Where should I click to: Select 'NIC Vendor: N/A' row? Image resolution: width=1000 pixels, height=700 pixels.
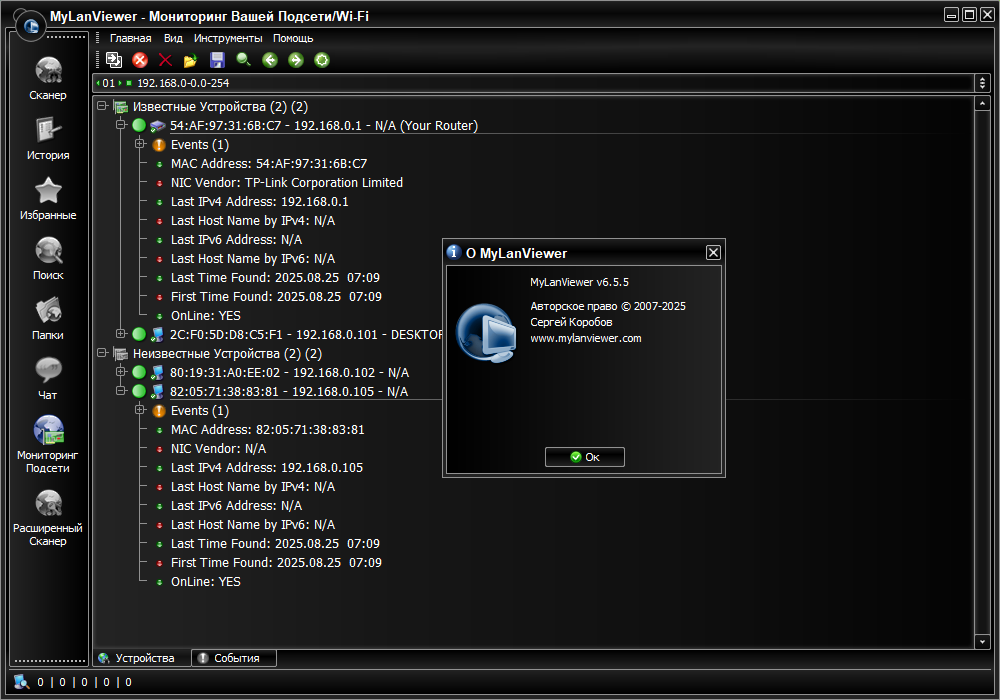[218, 449]
